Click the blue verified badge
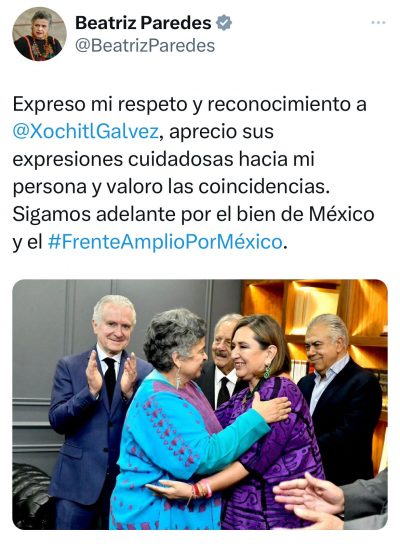This screenshot has width=400, height=544. 224,23
